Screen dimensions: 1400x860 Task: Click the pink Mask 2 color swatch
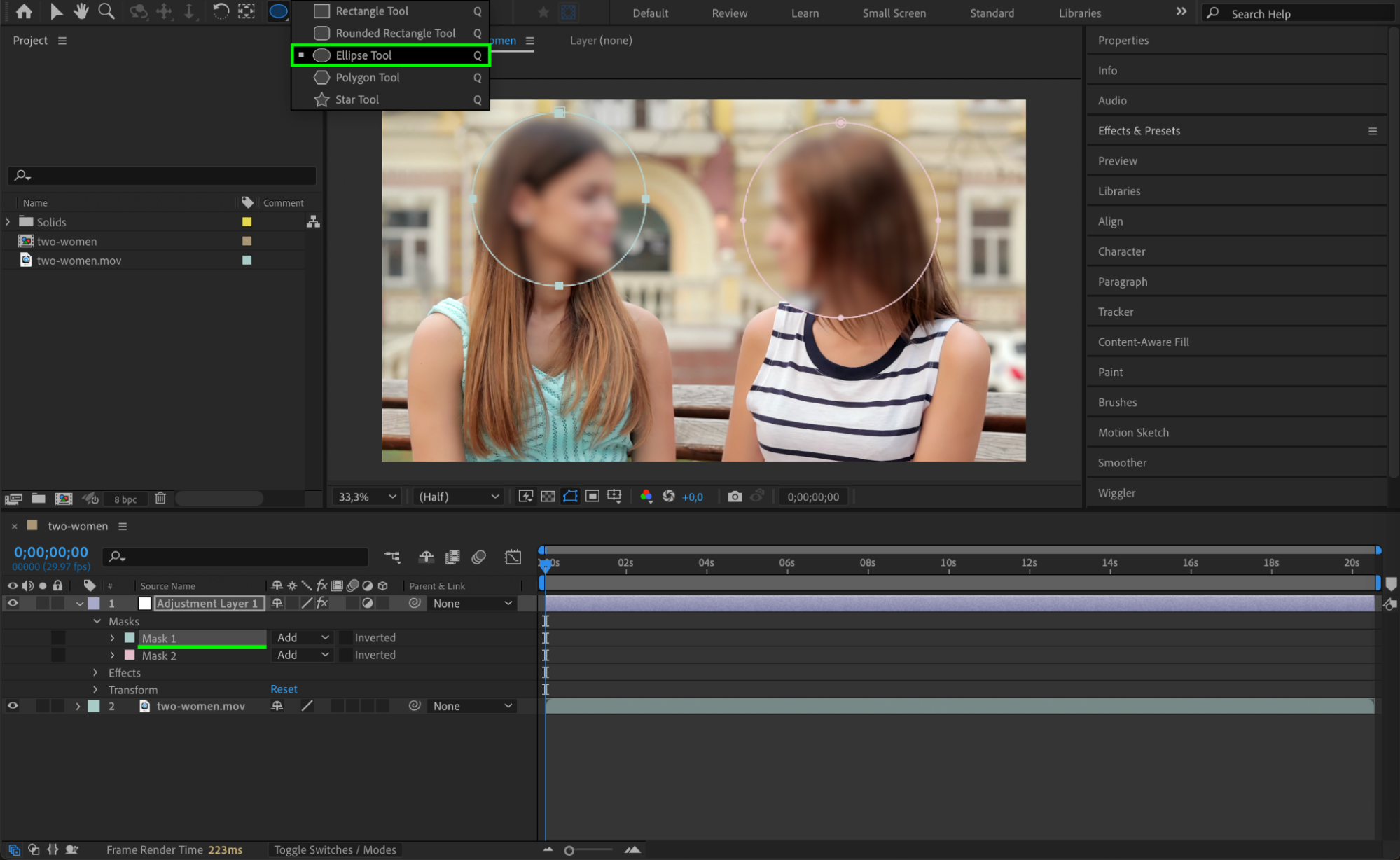click(130, 655)
